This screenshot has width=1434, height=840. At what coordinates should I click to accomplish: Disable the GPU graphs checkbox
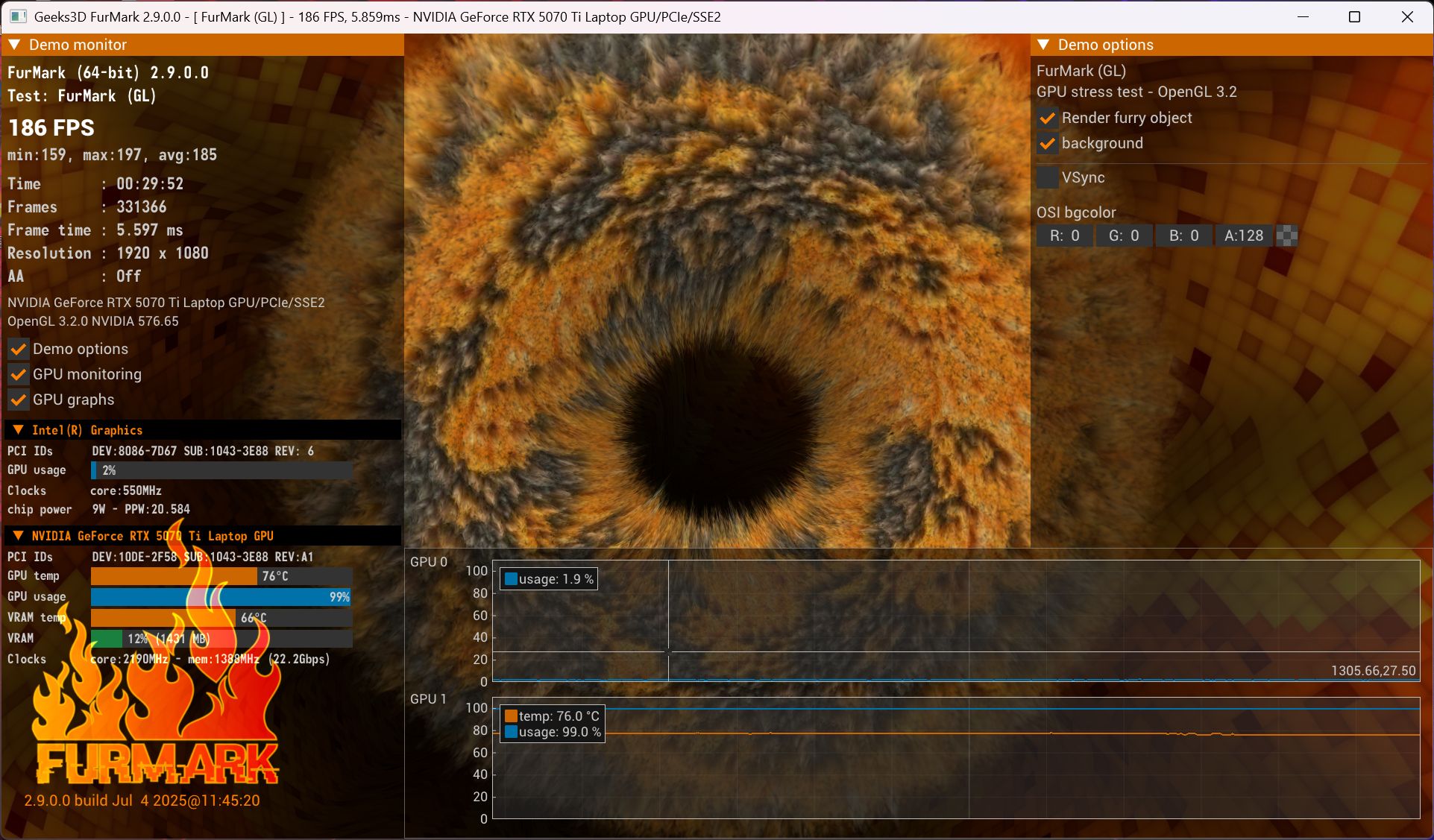[x=19, y=400]
